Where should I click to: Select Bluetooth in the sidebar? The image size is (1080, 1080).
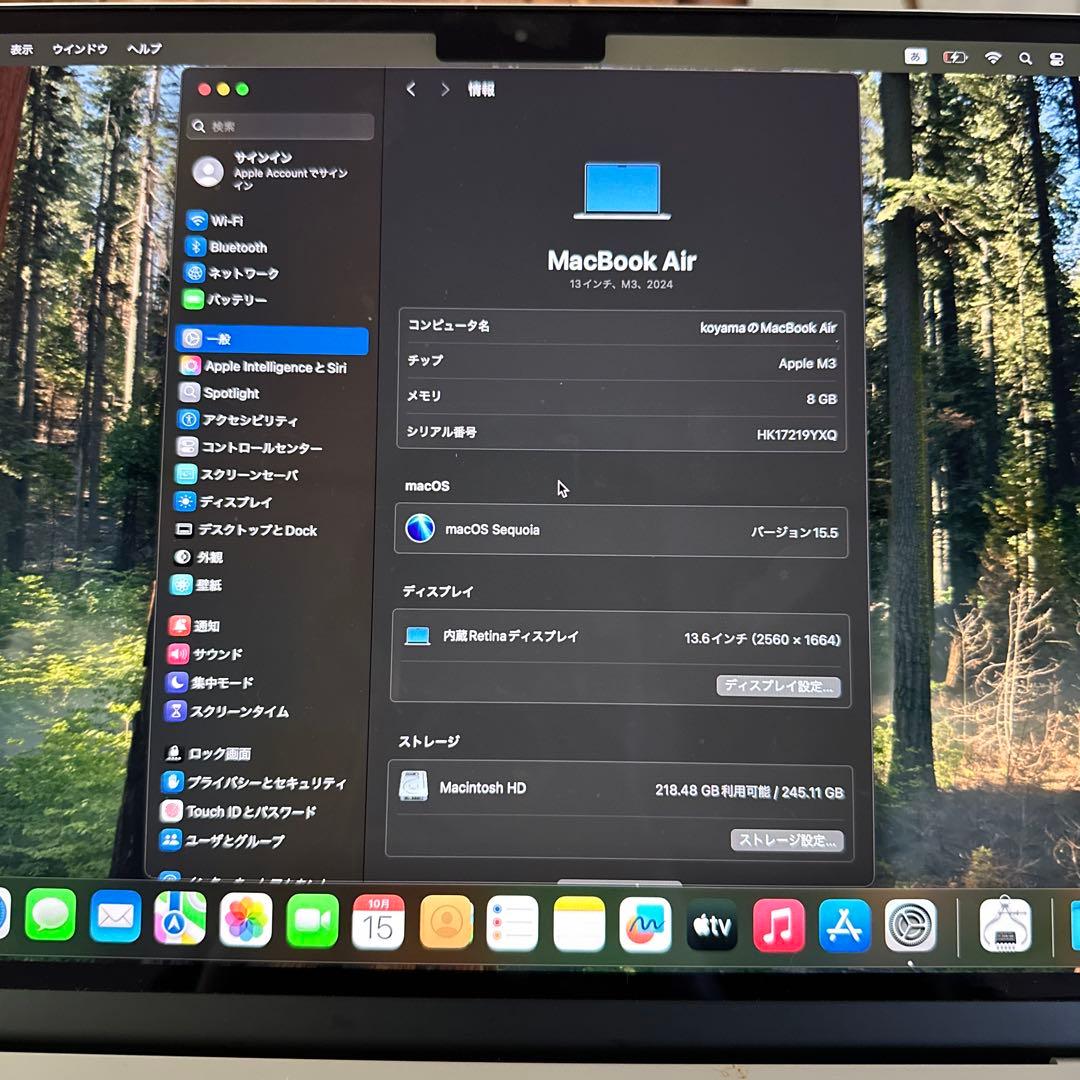point(237,247)
